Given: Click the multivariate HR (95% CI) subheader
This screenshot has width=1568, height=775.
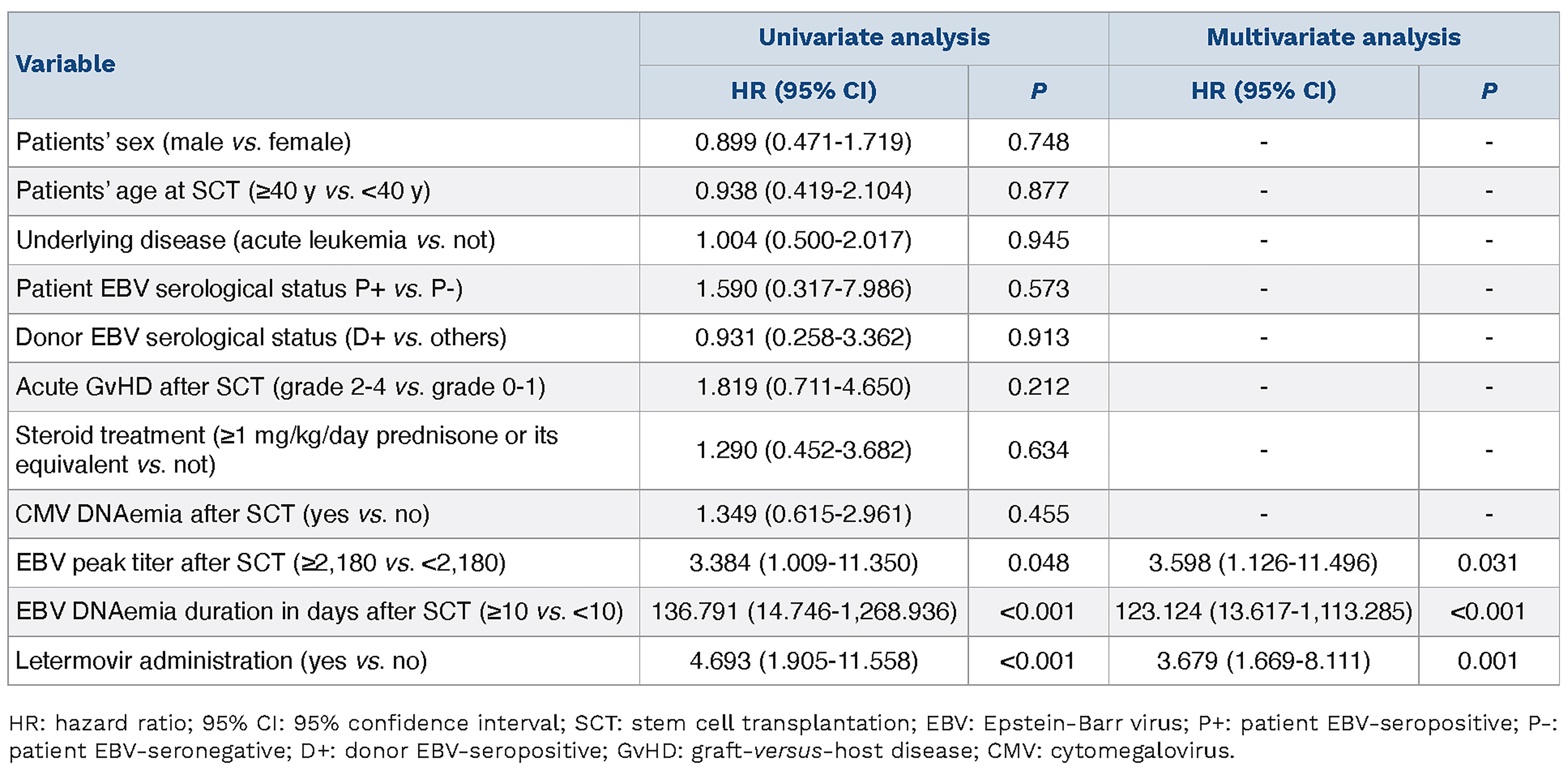Looking at the screenshot, I should click(1263, 91).
